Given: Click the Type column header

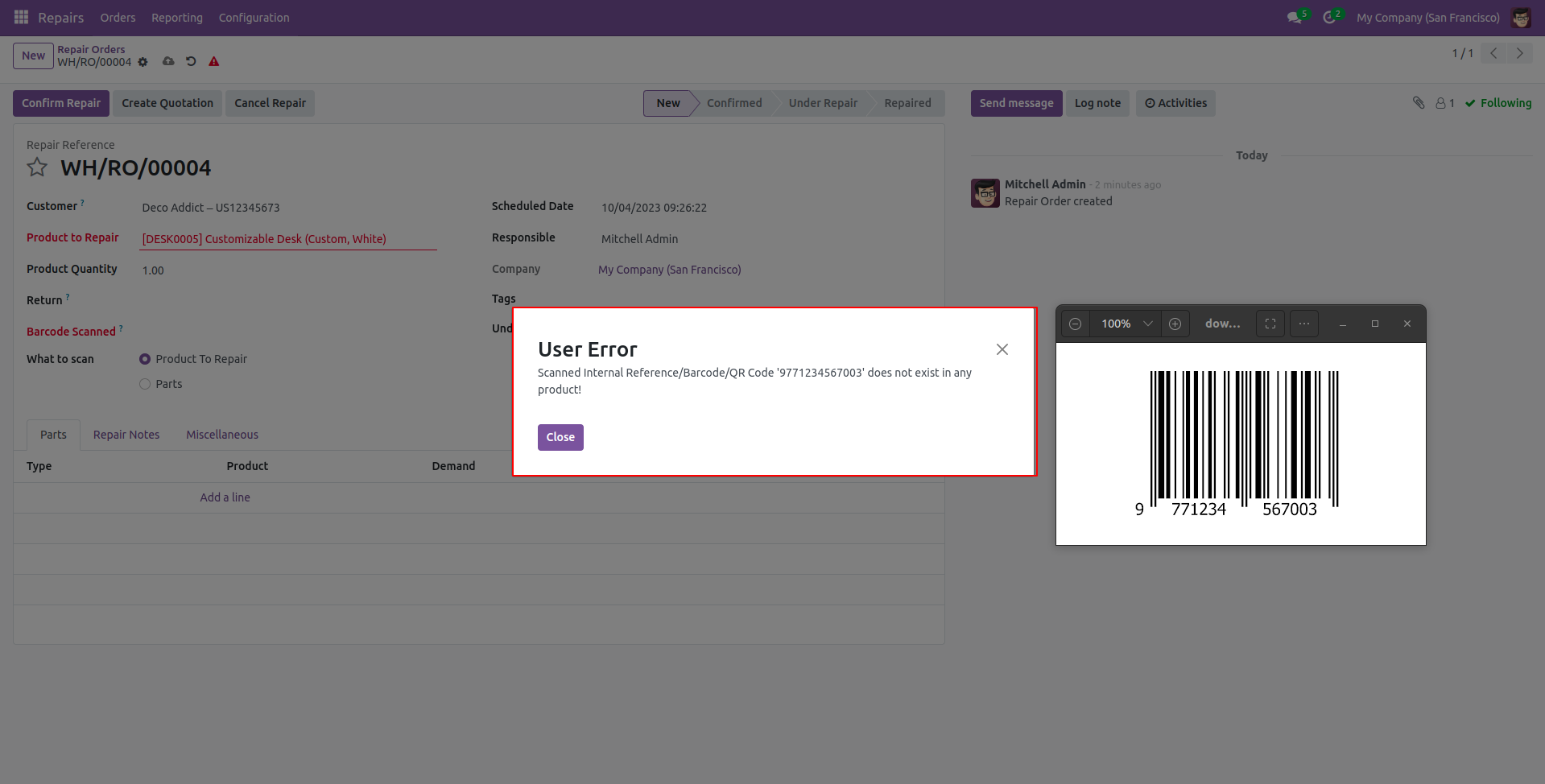Looking at the screenshot, I should [x=39, y=466].
